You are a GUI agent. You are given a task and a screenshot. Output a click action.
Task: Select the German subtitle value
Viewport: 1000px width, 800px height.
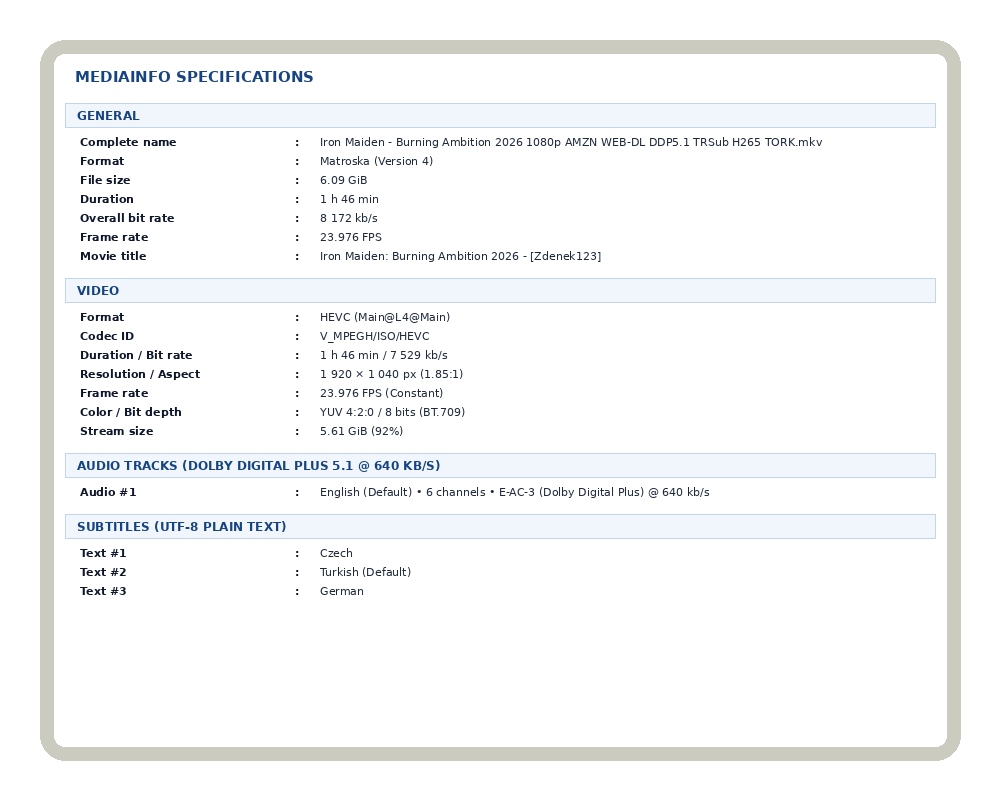coord(342,591)
